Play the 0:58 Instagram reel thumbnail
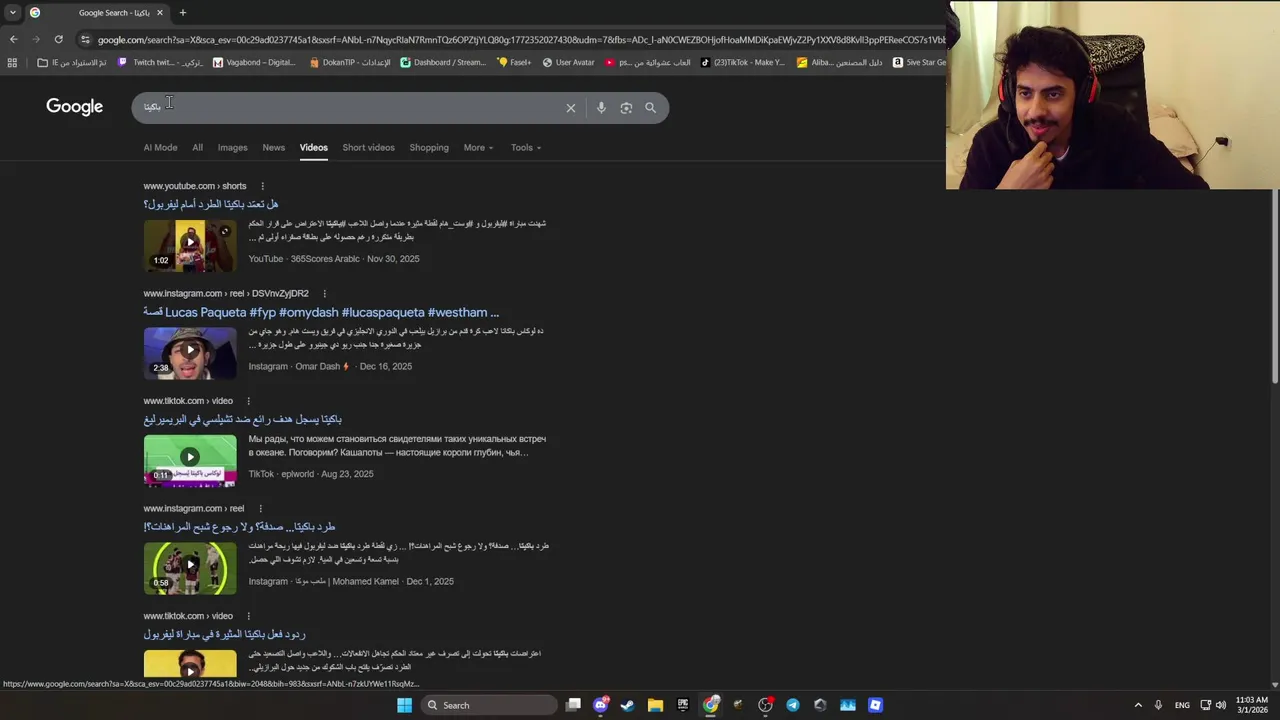The height and width of the screenshot is (720, 1280). pyautogui.click(x=190, y=568)
